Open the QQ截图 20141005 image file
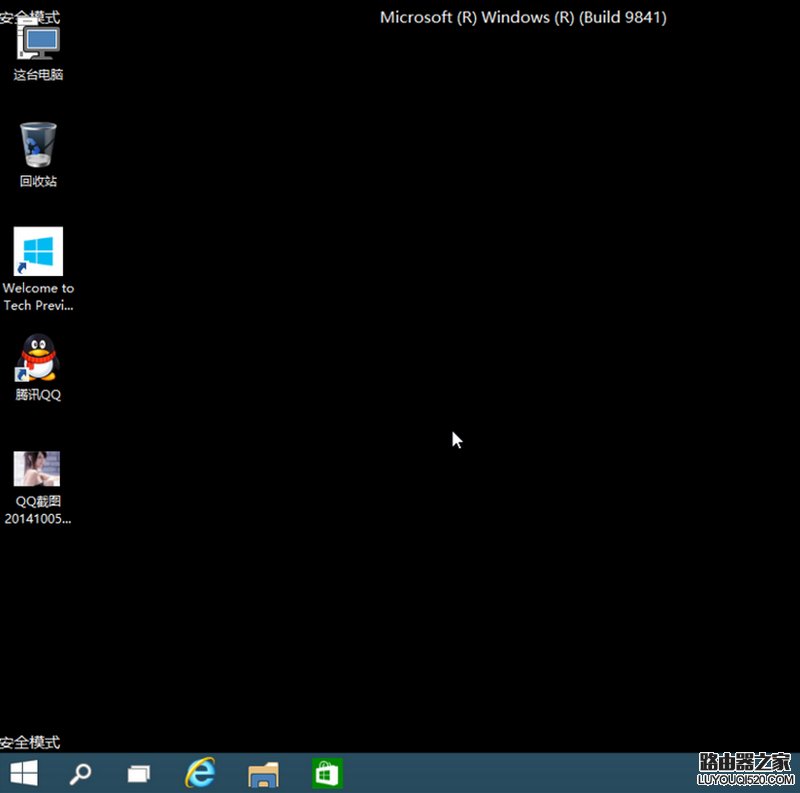 37,468
